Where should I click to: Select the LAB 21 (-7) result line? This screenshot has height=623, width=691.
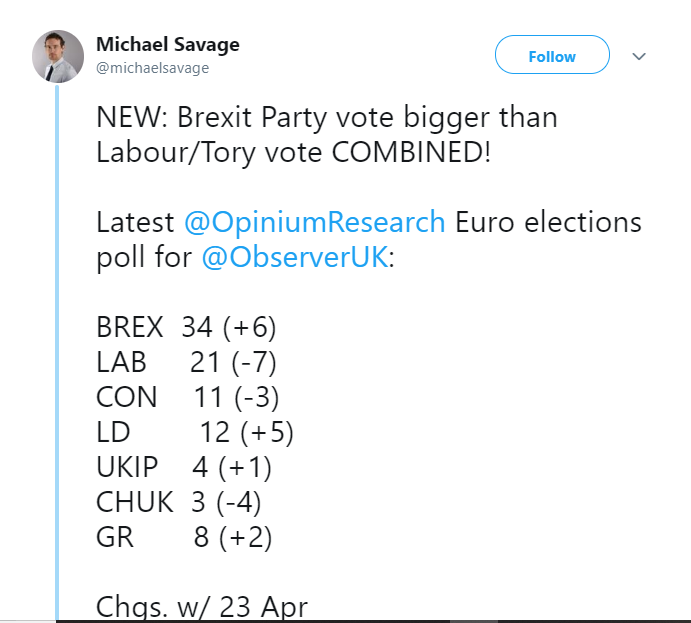[x=186, y=362]
